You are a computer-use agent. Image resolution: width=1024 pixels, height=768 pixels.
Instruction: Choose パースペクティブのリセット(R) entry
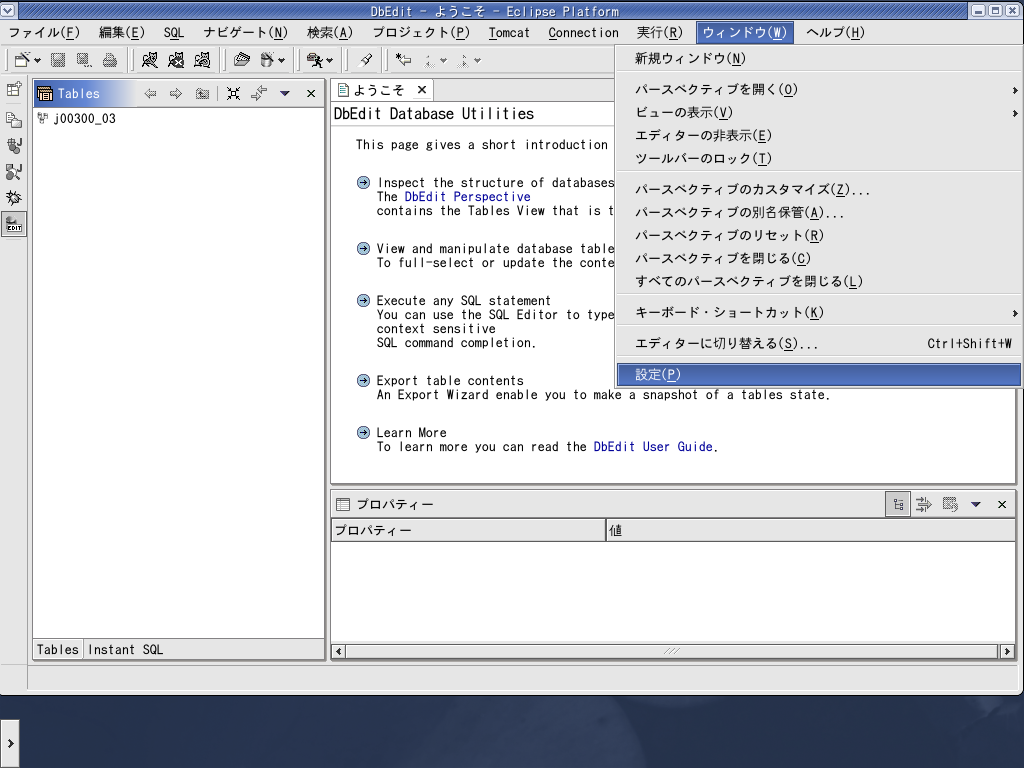[818, 235]
